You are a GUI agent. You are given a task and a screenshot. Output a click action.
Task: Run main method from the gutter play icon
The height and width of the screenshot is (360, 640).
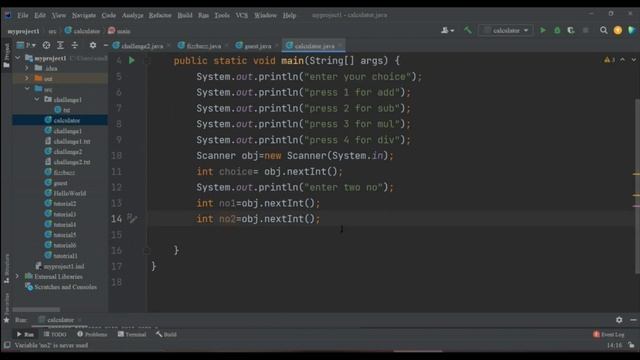(x=131, y=60)
